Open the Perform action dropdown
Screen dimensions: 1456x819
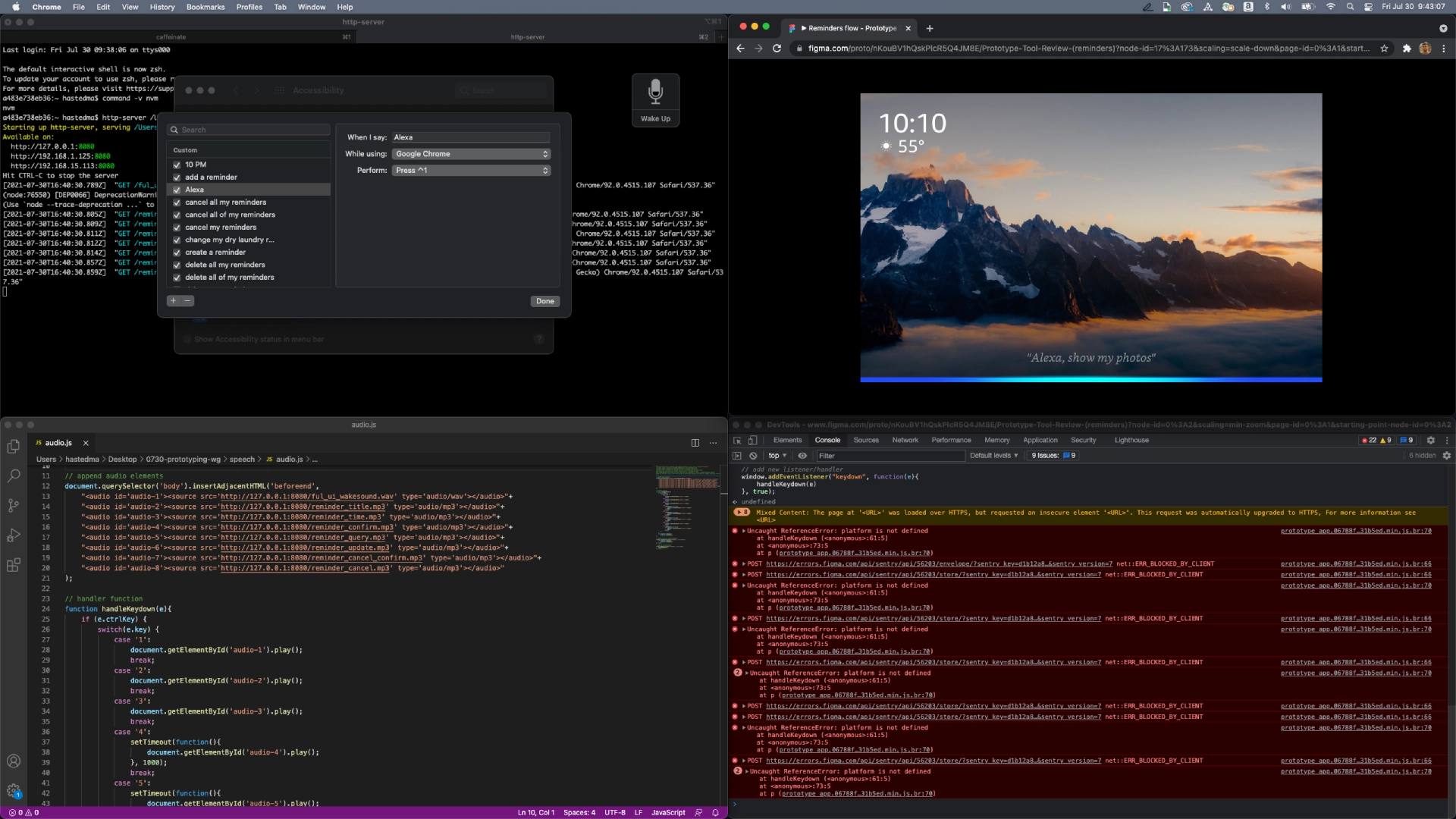pos(471,171)
